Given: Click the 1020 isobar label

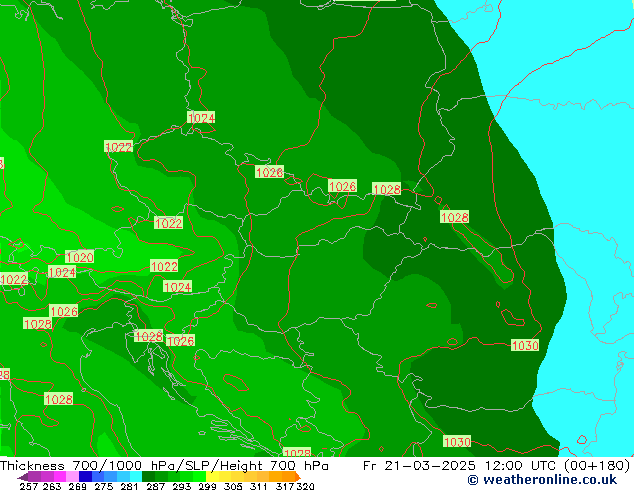Looking at the screenshot, I should [80, 257].
